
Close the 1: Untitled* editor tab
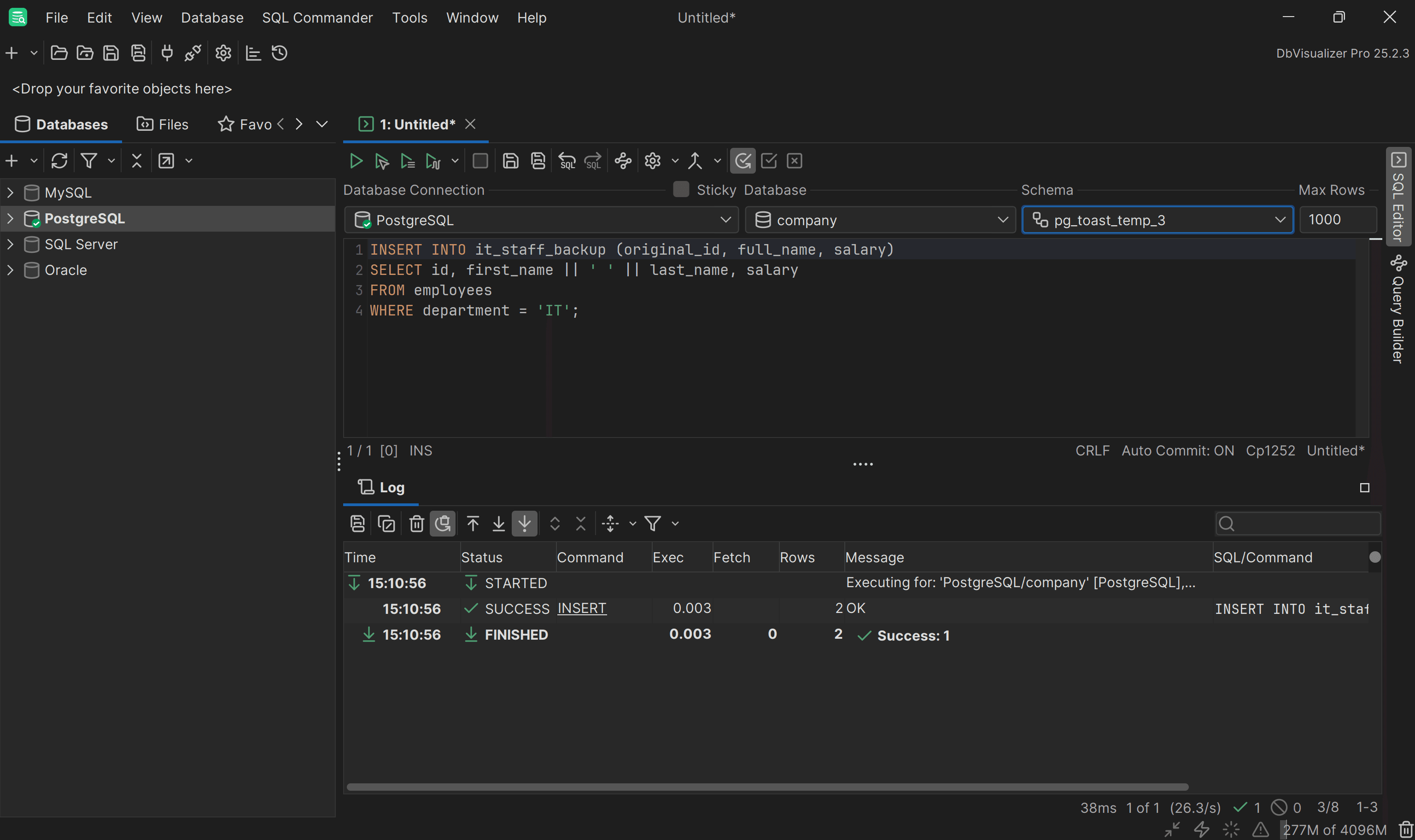470,124
